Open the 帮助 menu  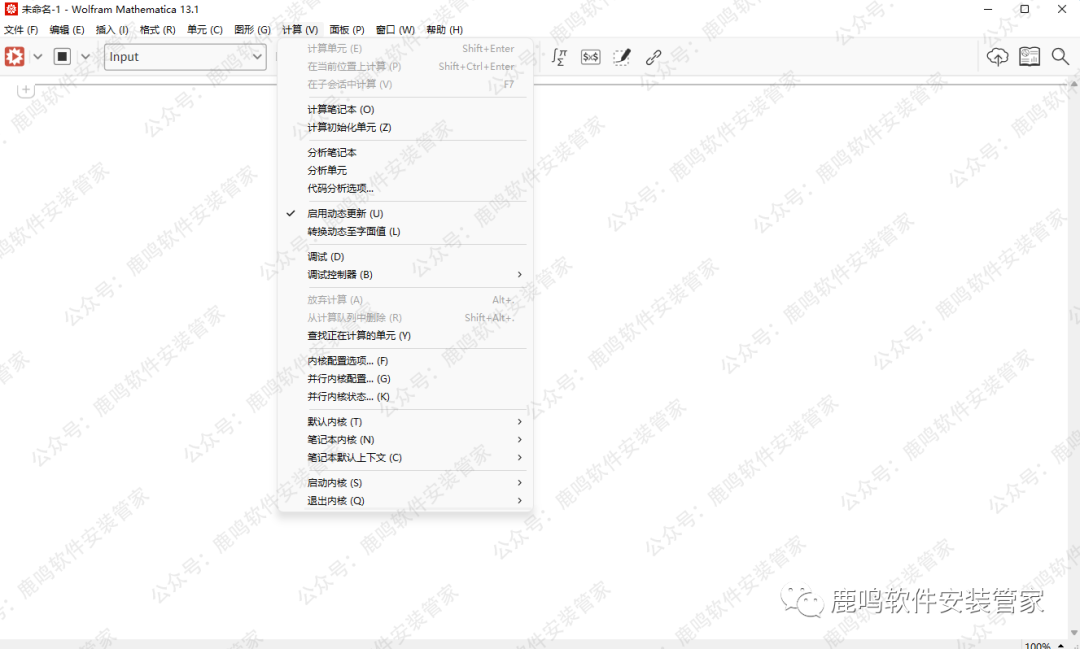point(443,29)
